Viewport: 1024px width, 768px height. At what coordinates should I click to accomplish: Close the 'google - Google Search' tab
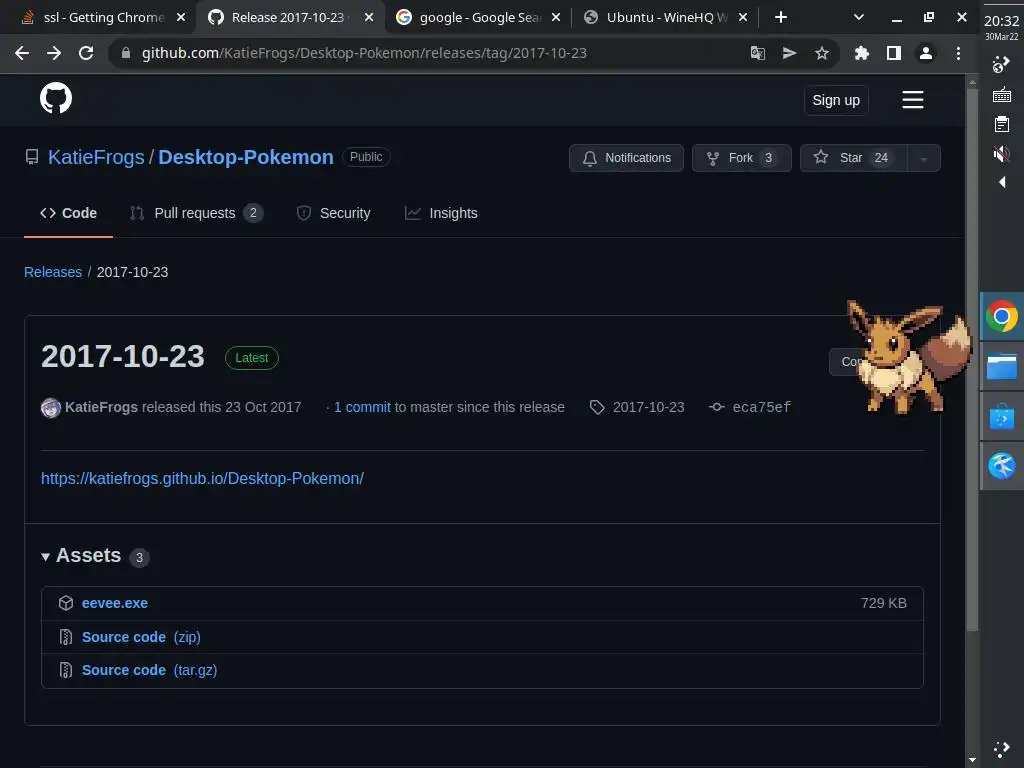coord(556,17)
